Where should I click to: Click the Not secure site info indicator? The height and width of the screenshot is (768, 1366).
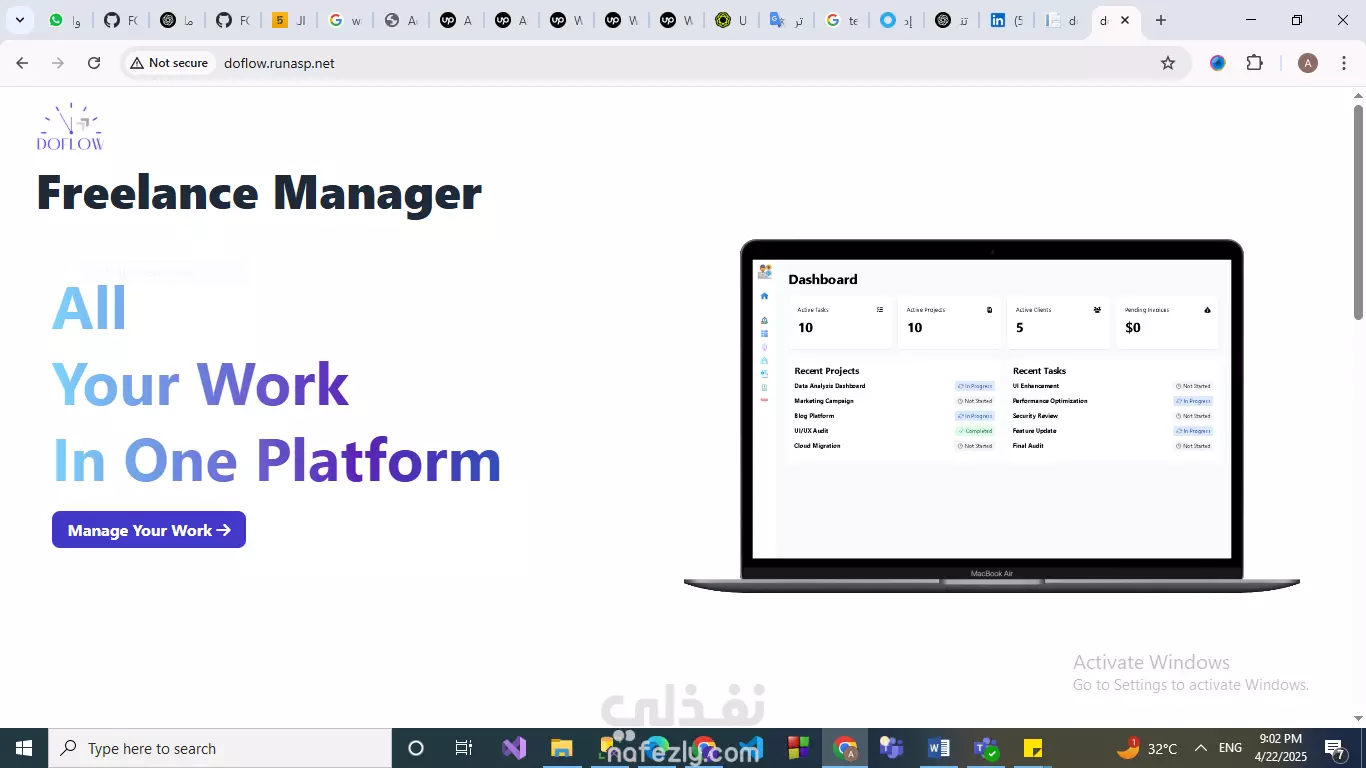point(169,63)
